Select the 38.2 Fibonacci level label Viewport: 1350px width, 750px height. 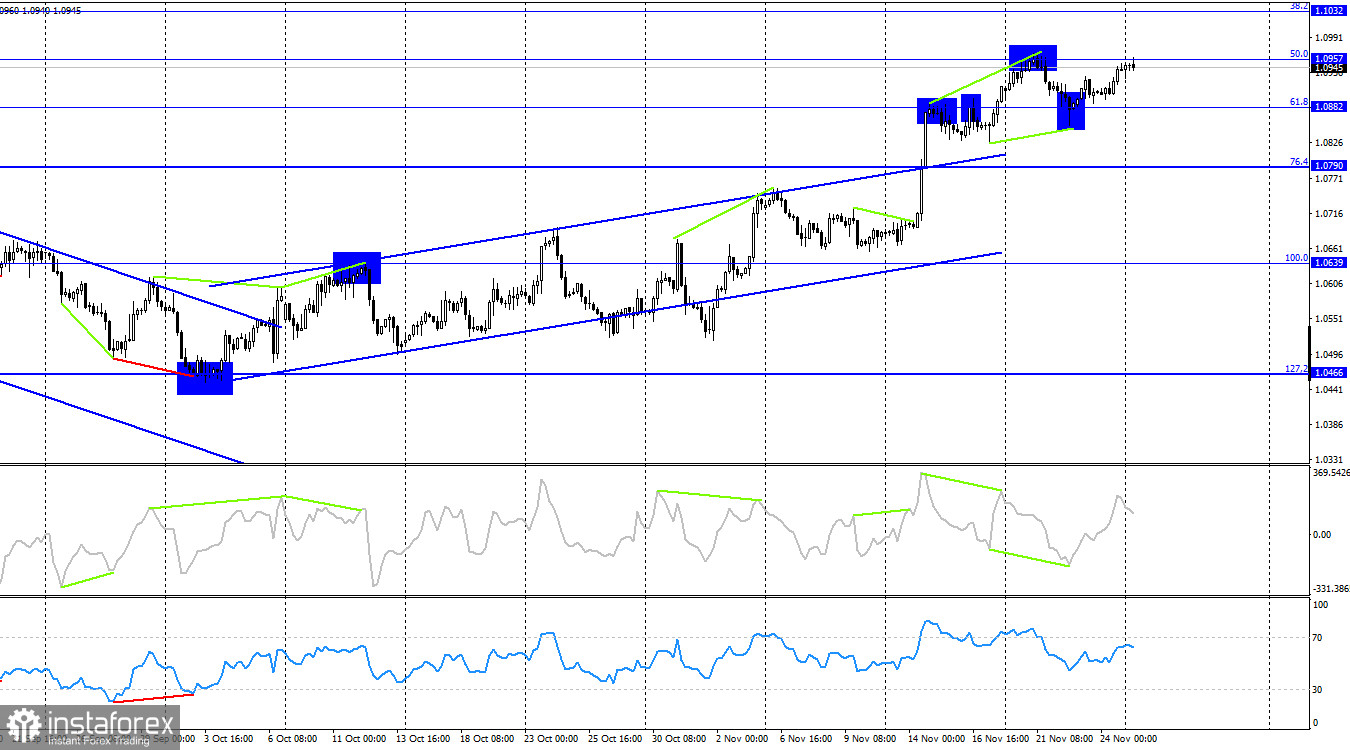[x=1299, y=6]
